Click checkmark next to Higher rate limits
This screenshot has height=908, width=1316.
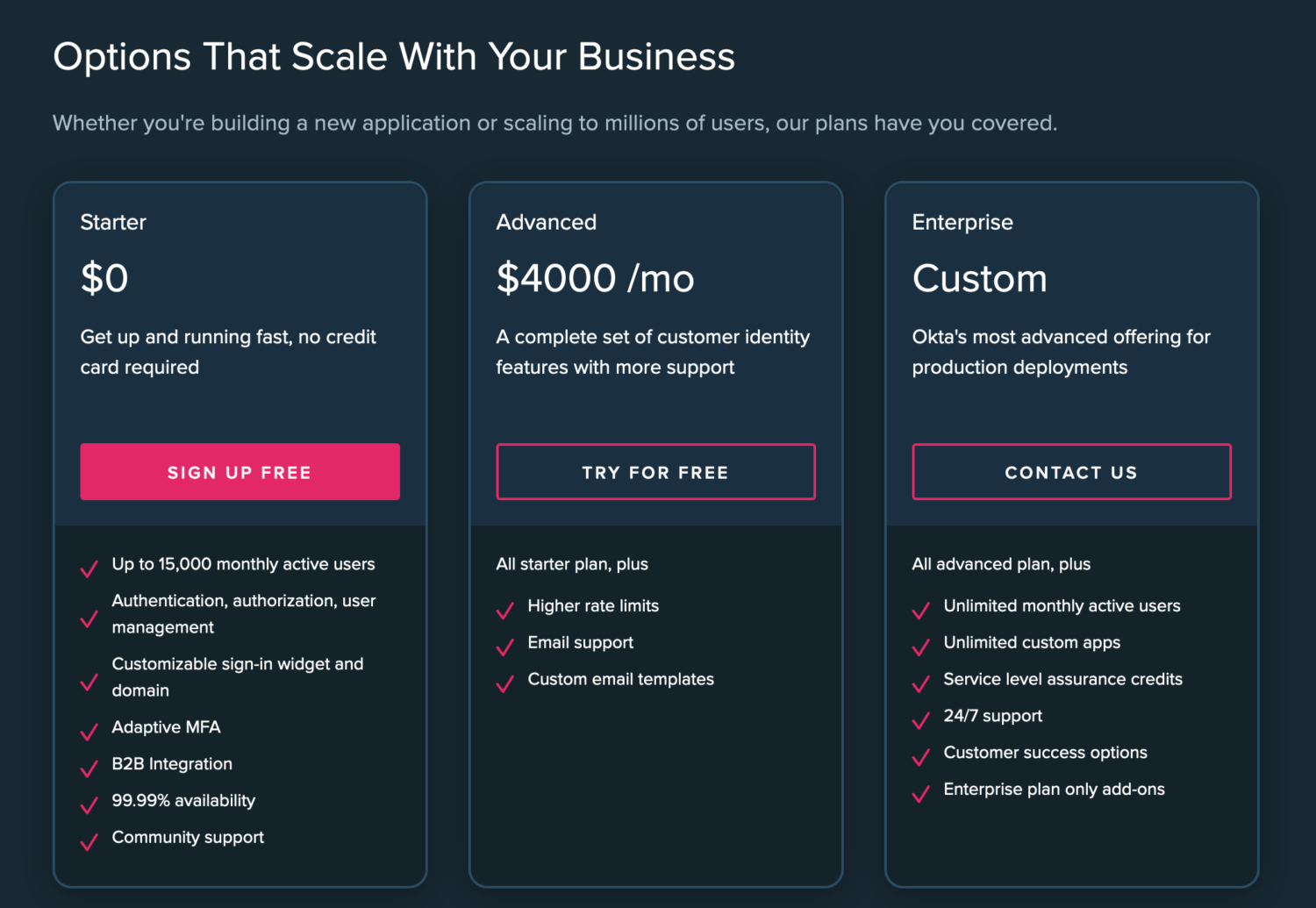click(x=504, y=610)
